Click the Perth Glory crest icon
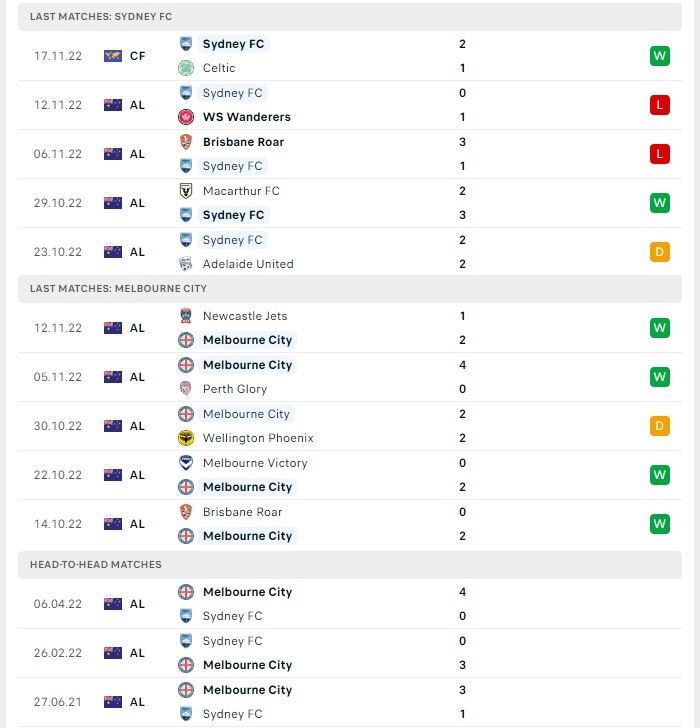The width and height of the screenshot is (700, 728). click(186, 389)
